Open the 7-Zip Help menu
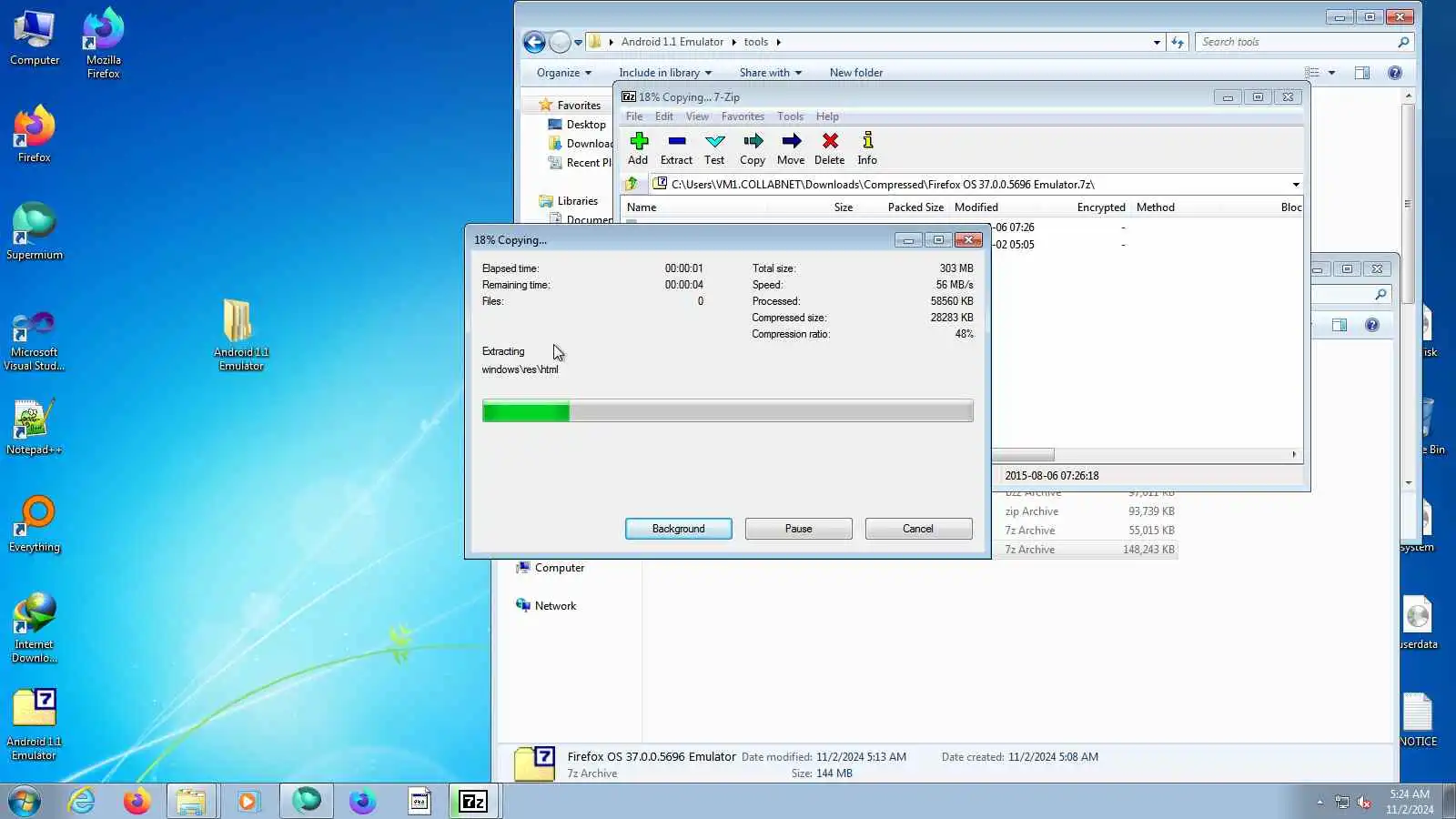Image resolution: width=1456 pixels, height=819 pixels. [827, 116]
